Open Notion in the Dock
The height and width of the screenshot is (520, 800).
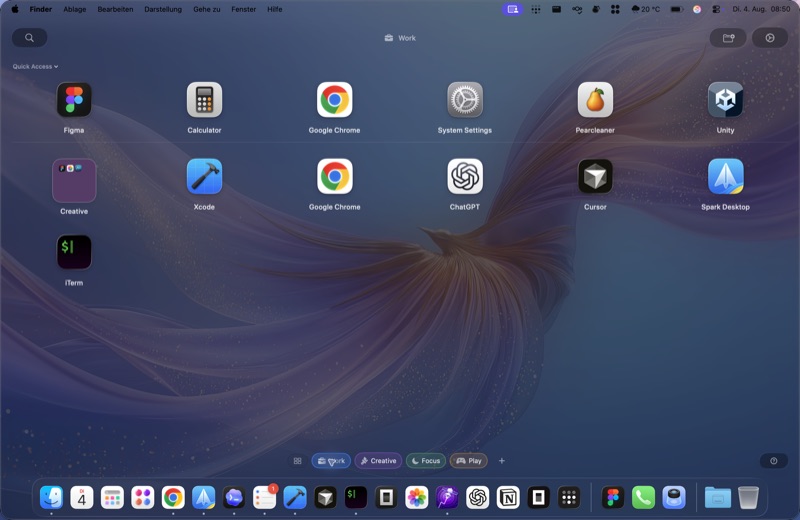coord(508,498)
